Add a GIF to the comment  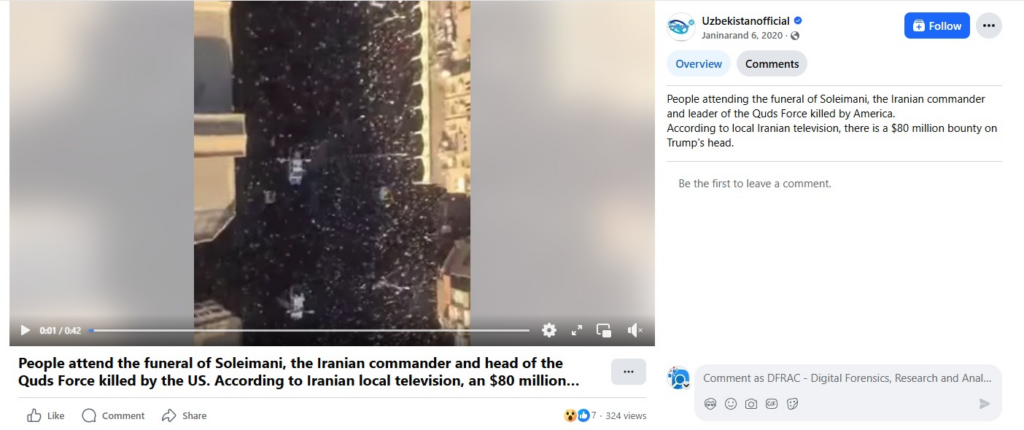point(772,404)
